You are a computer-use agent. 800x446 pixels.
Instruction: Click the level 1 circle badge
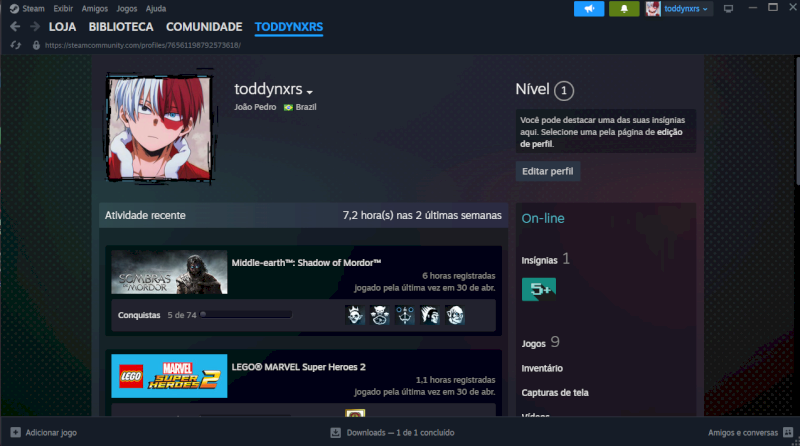564,91
